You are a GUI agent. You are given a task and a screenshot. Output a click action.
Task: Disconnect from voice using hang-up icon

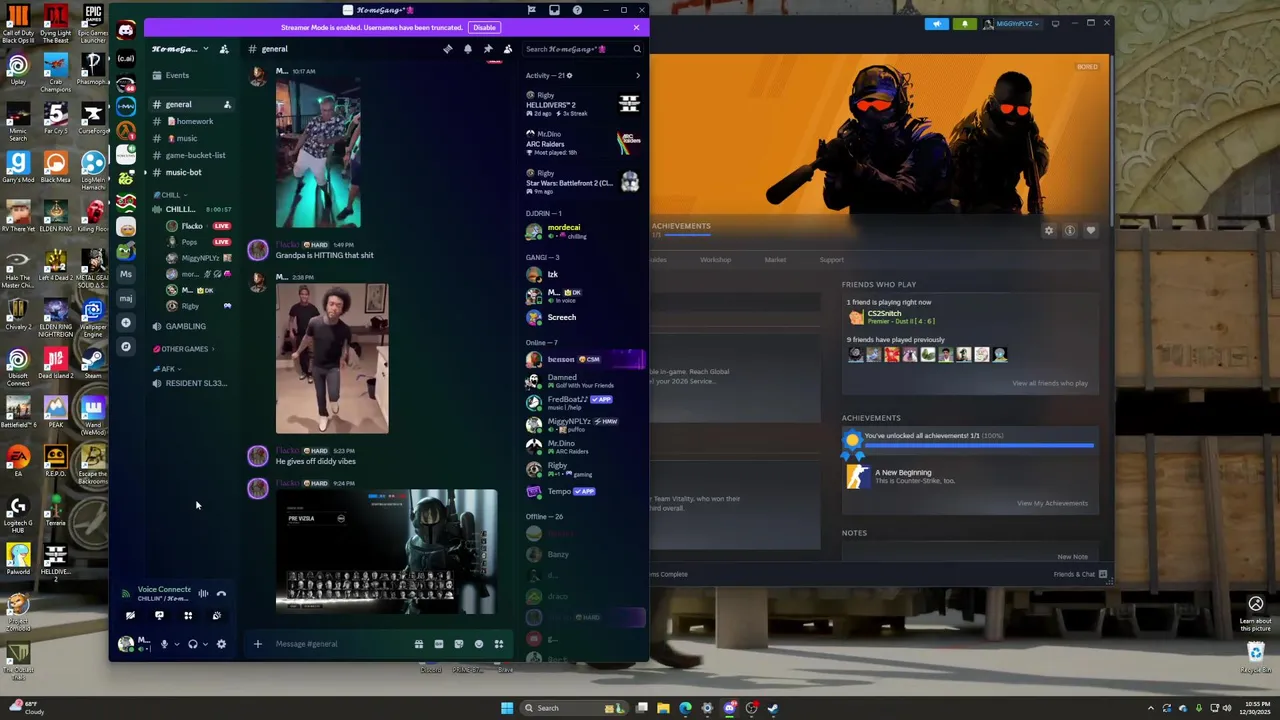pos(221,594)
